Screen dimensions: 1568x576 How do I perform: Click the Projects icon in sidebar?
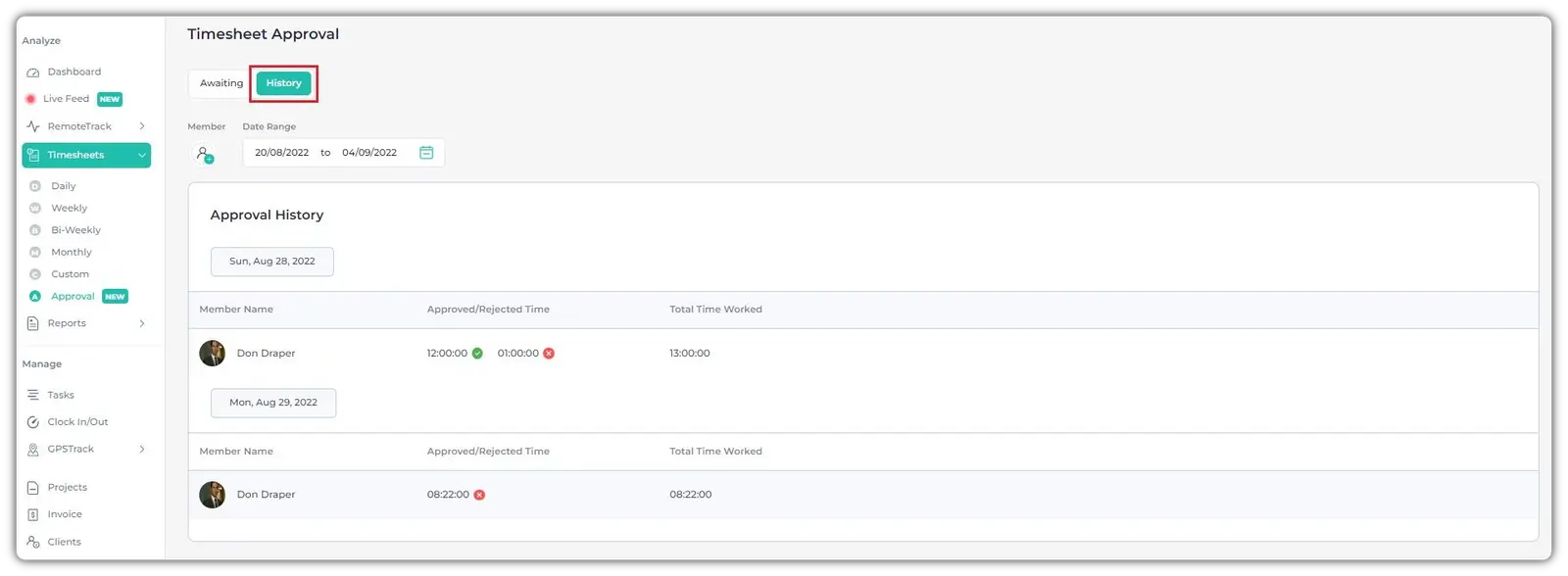(x=33, y=488)
